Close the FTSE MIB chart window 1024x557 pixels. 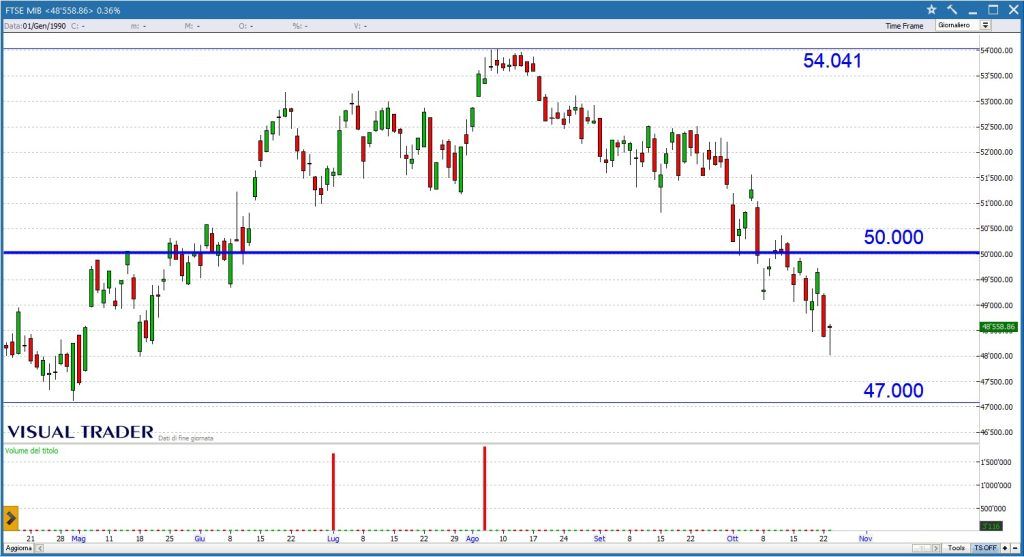click(1013, 10)
